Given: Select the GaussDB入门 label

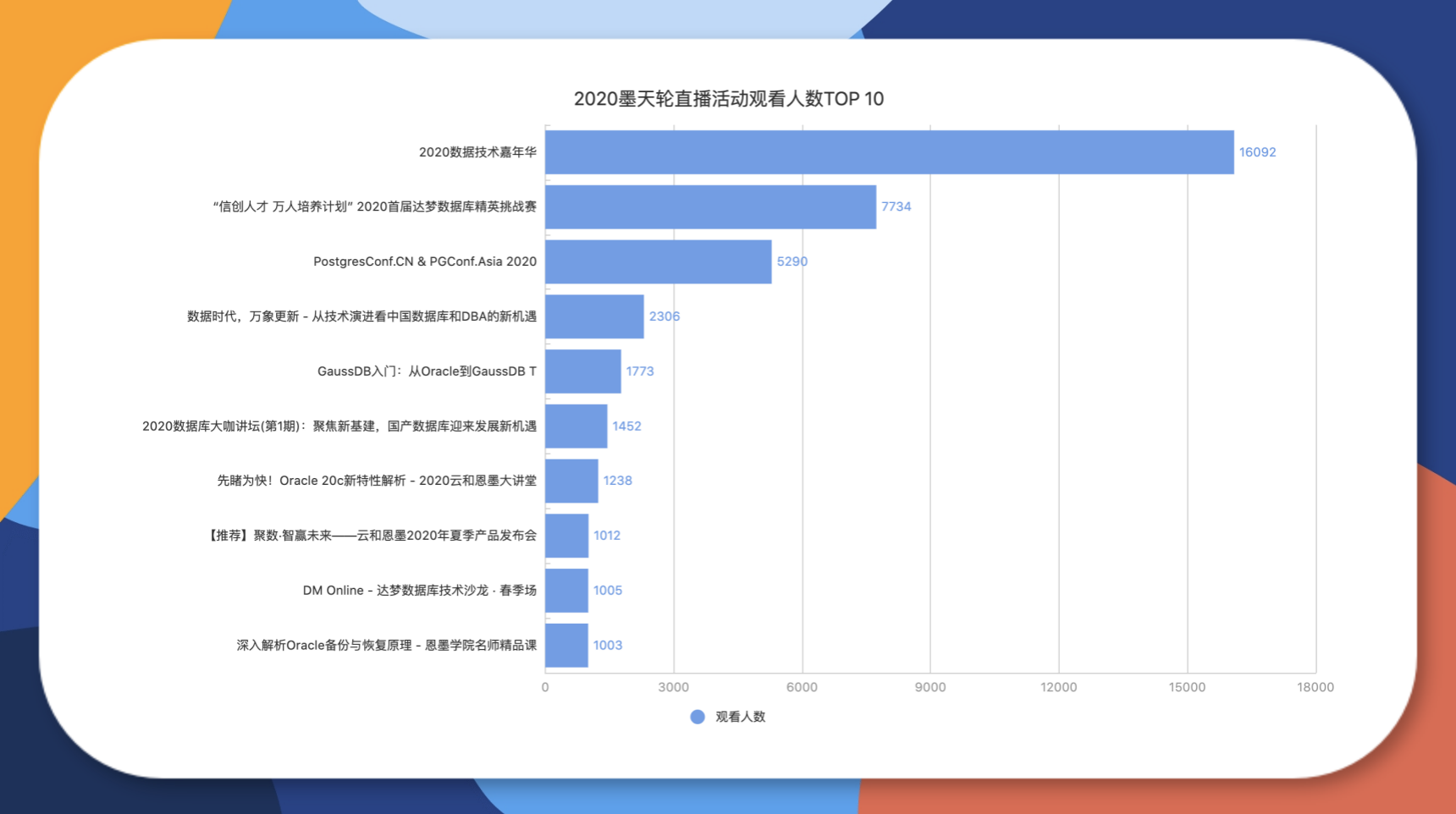Looking at the screenshot, I should [427, 371].
